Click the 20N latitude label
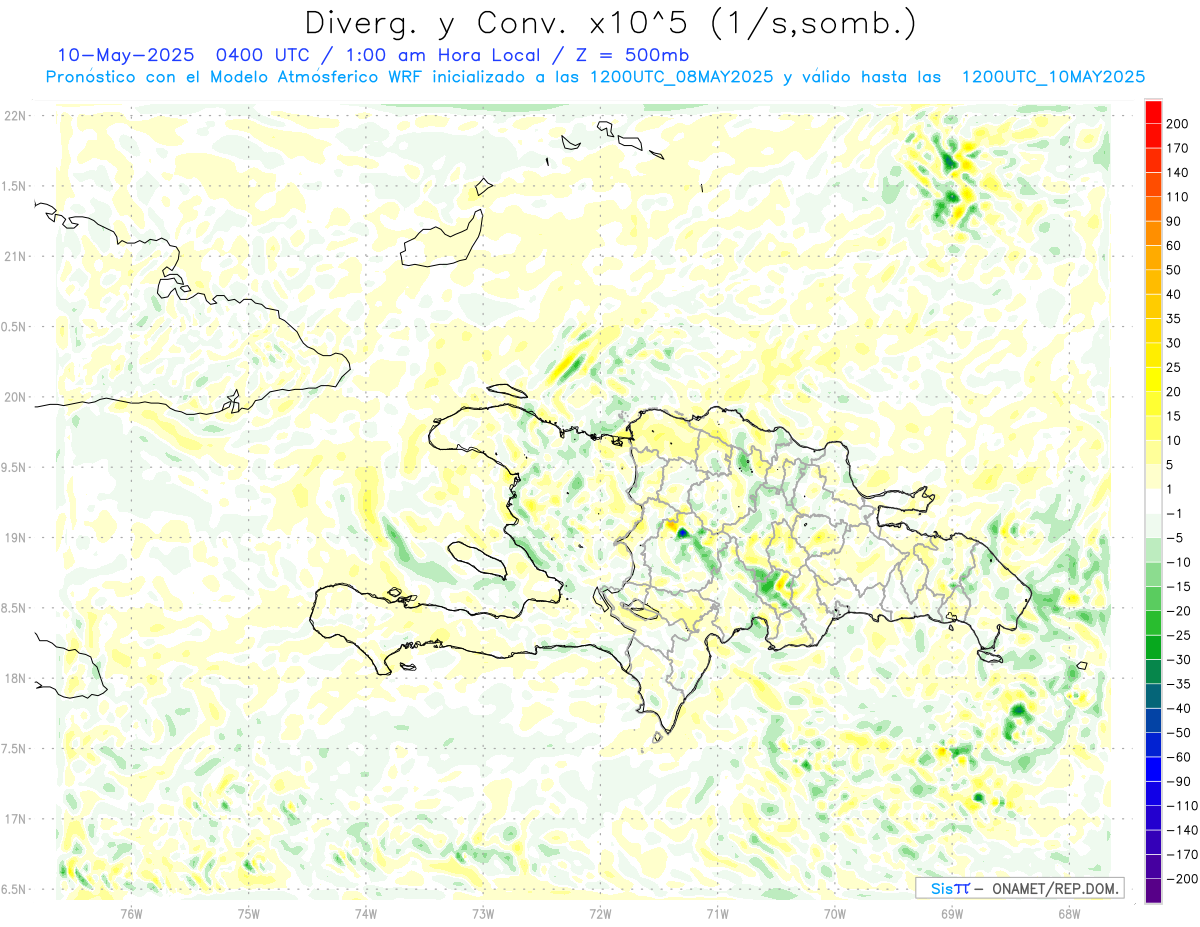 (x=14, y=397)
